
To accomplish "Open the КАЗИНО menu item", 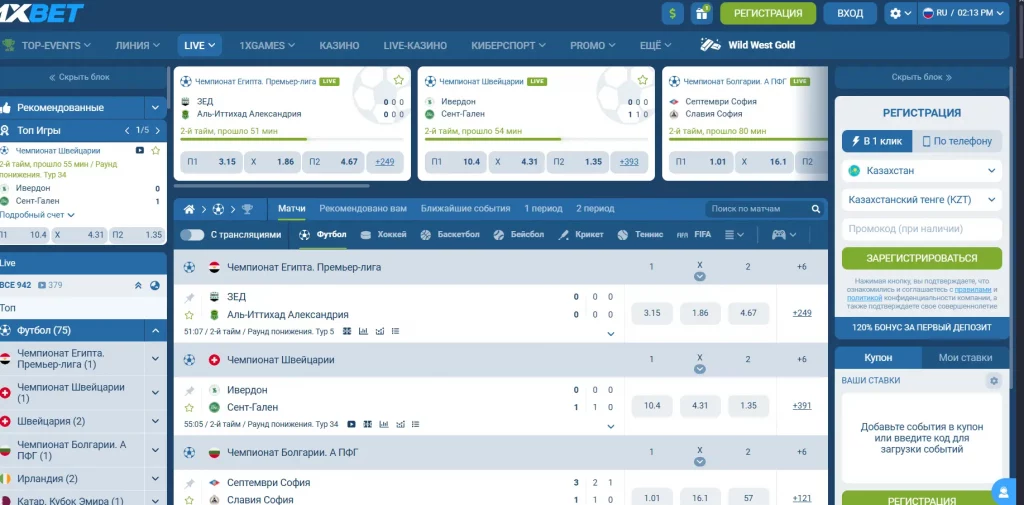I will click(x=339, y=45).
